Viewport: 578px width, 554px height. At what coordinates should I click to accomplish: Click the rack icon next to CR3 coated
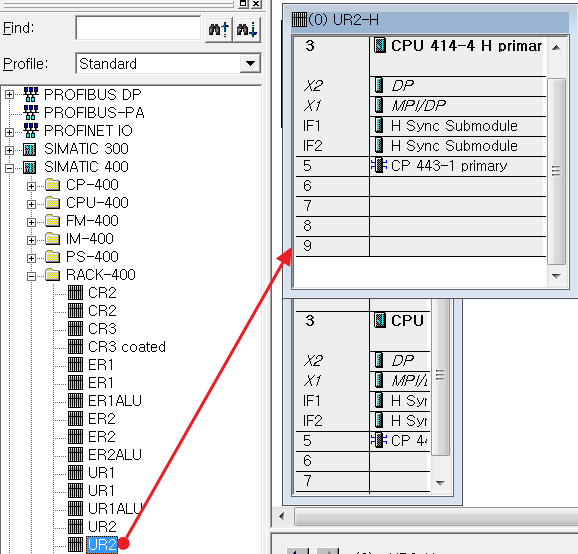click(76, 346)
